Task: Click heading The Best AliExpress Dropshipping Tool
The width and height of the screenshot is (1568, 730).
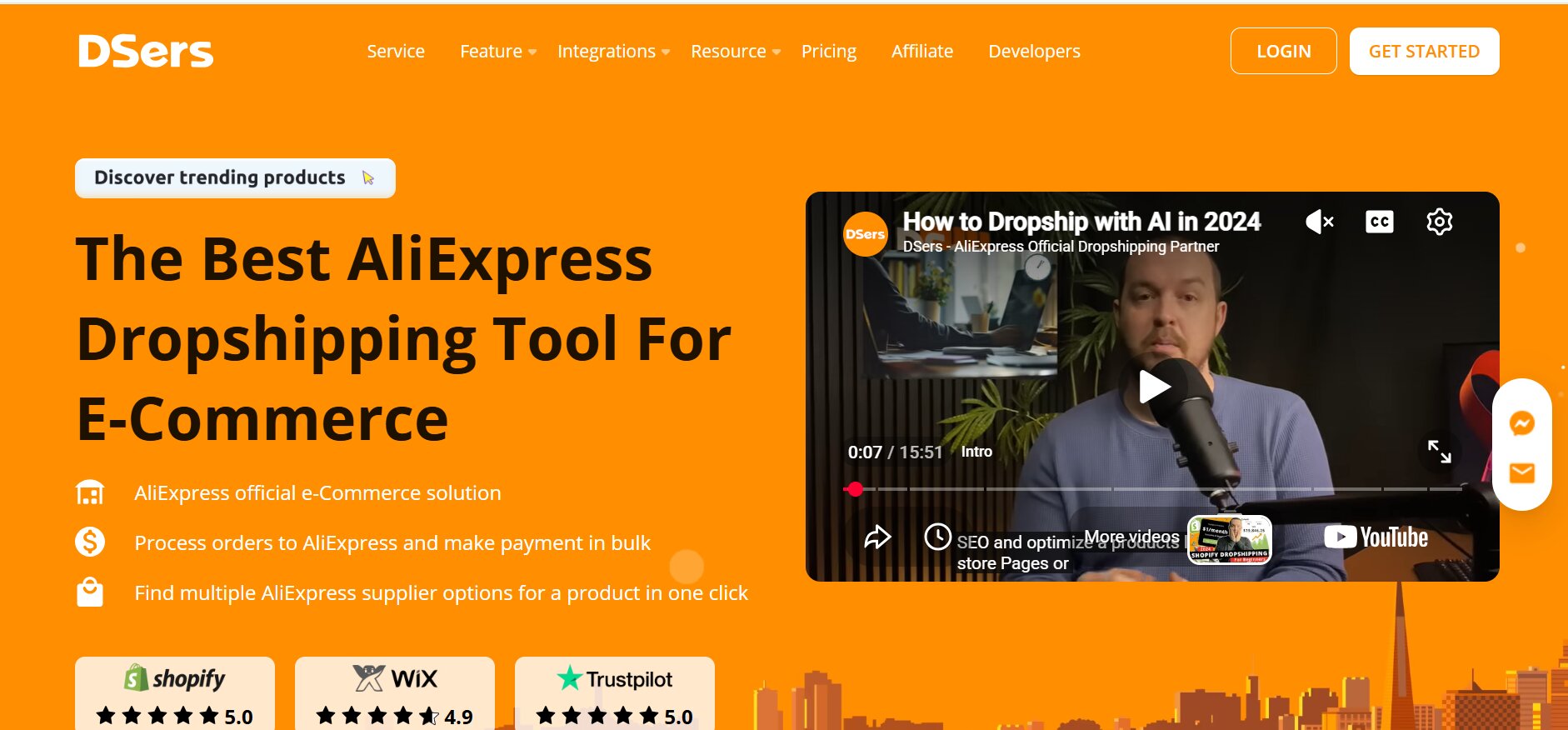Action: (404, 339)
